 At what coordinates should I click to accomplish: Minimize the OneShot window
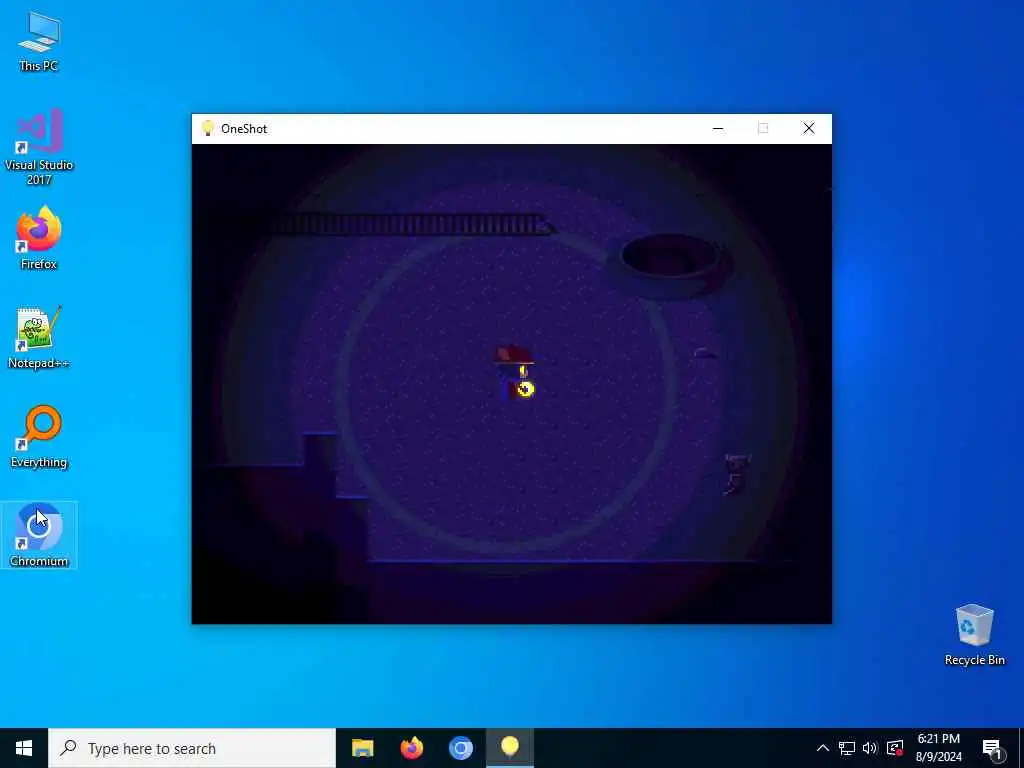[x=718, y=129]
